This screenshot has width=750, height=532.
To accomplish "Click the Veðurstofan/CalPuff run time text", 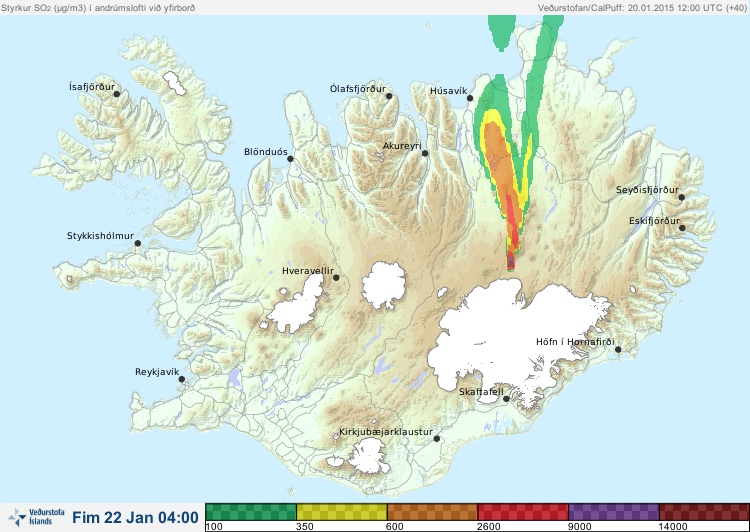I will pos(641,8).
